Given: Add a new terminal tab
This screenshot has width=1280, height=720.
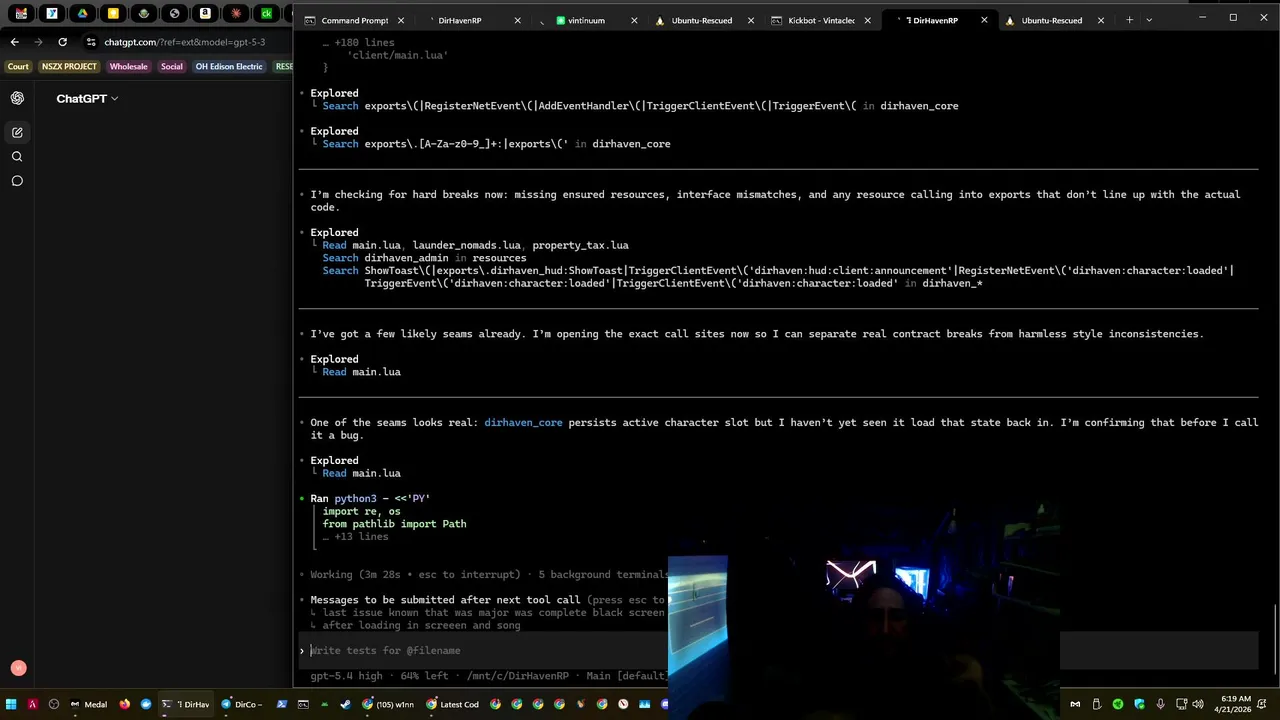Looking at the screenshot, I should [1129, 20].
